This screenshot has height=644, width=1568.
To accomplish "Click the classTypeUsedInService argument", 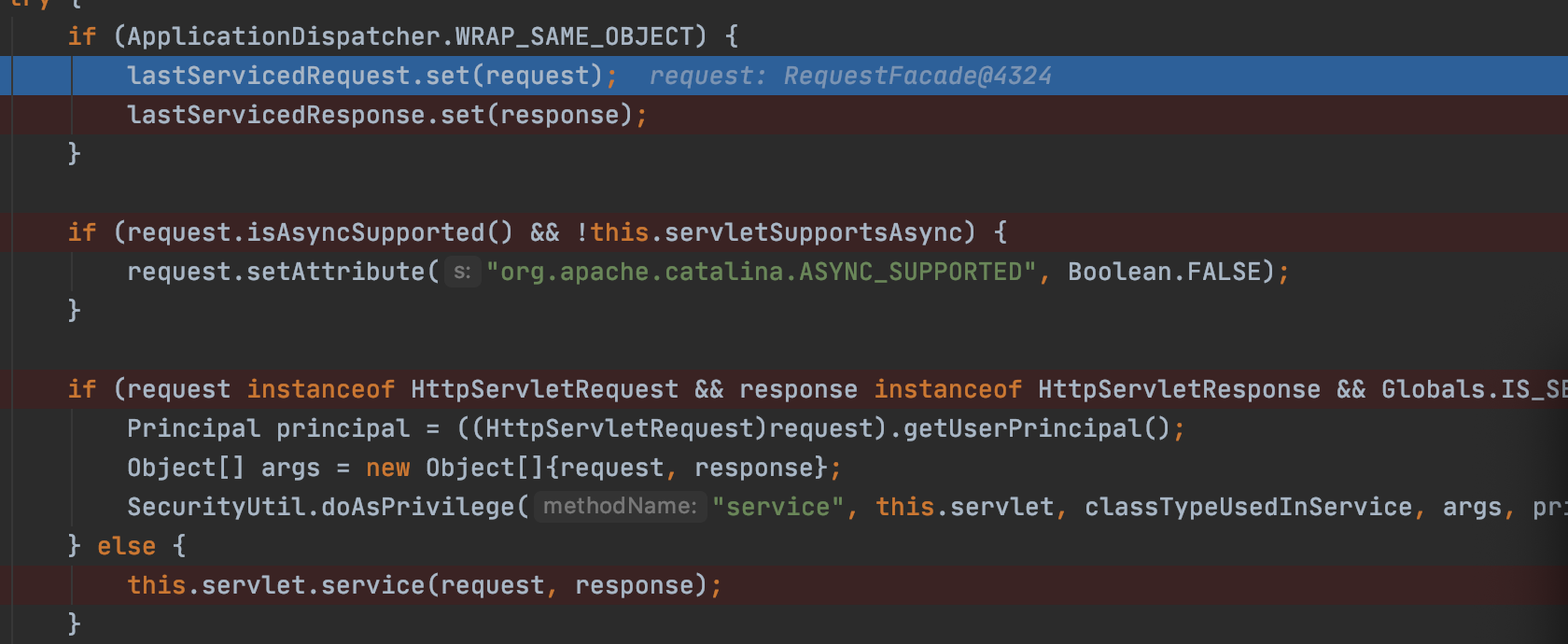I will pyautogui.click(x=1248, y=507).
